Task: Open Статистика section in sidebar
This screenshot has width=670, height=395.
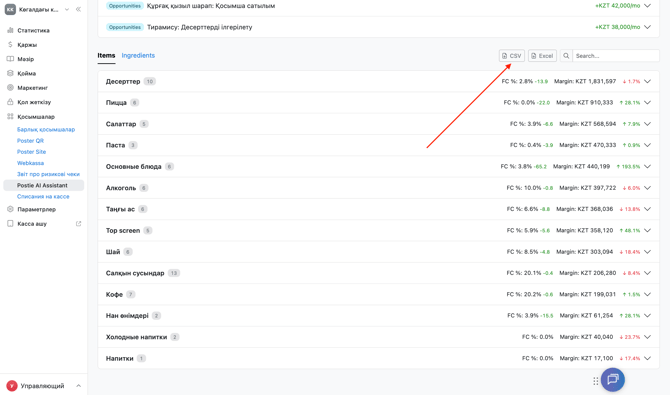Action: tap(33, 30)
